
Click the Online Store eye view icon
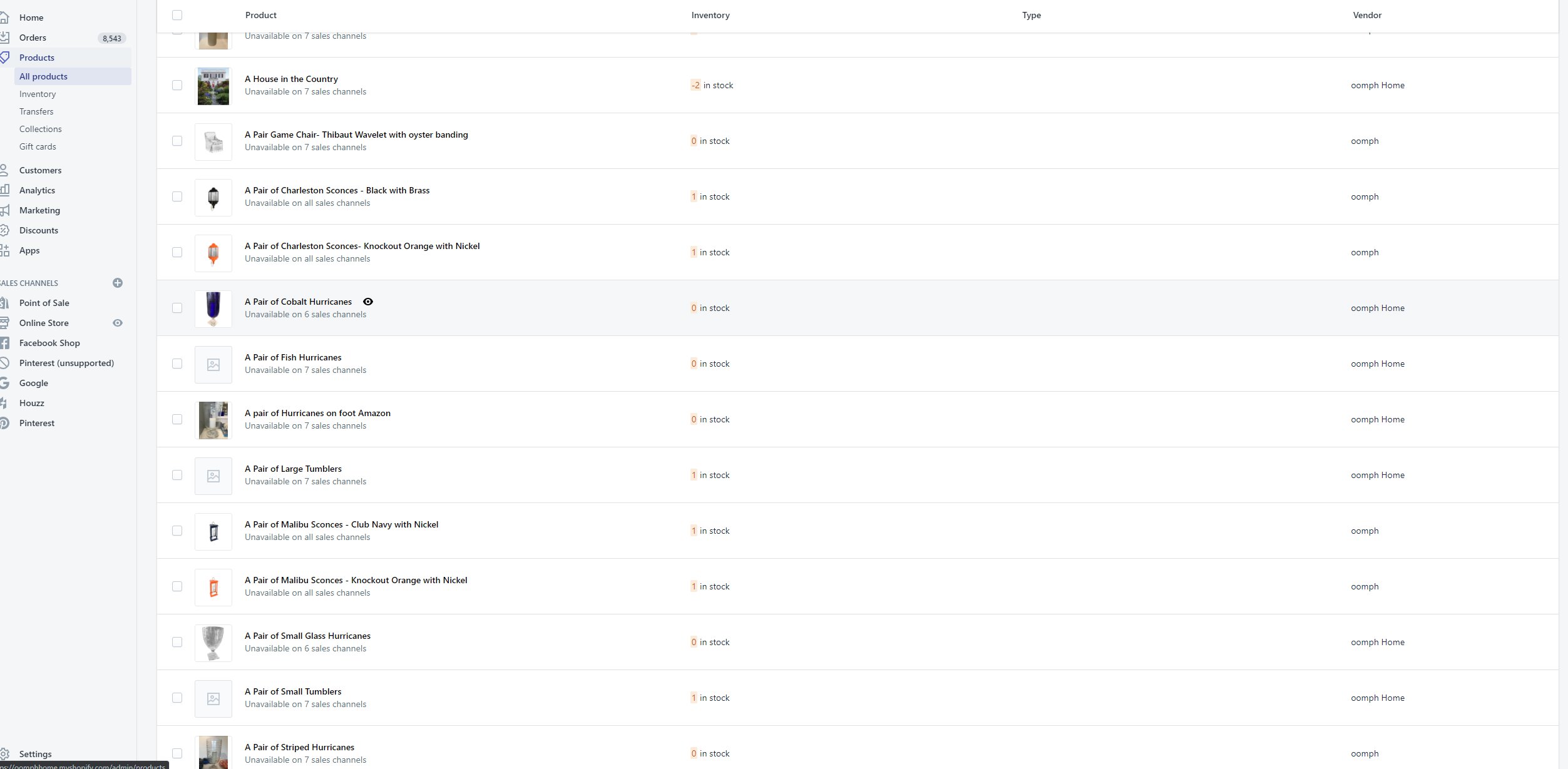click(x=117, y=323)
